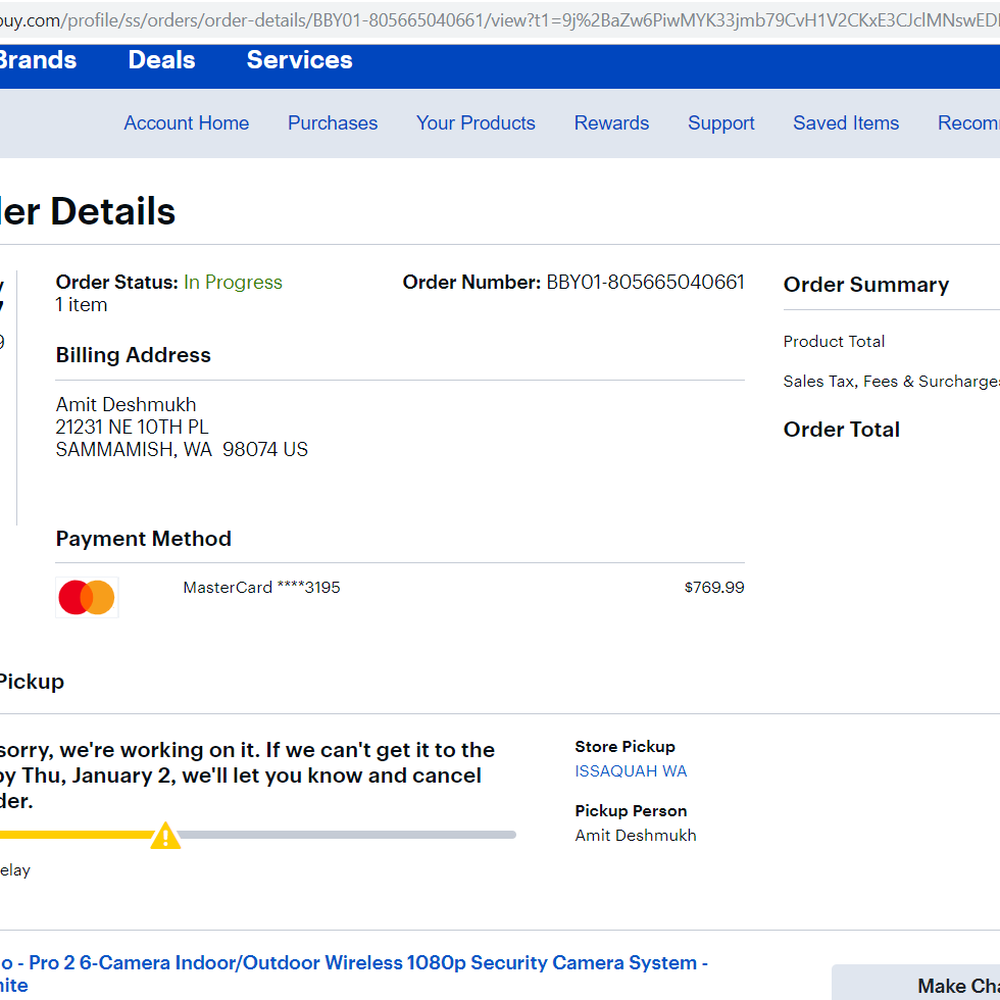This screenshot has height=1000, width=1000.
Task: Click the Sales Tax, Fees & Surcharges label
Action: (x=891, y=381)
